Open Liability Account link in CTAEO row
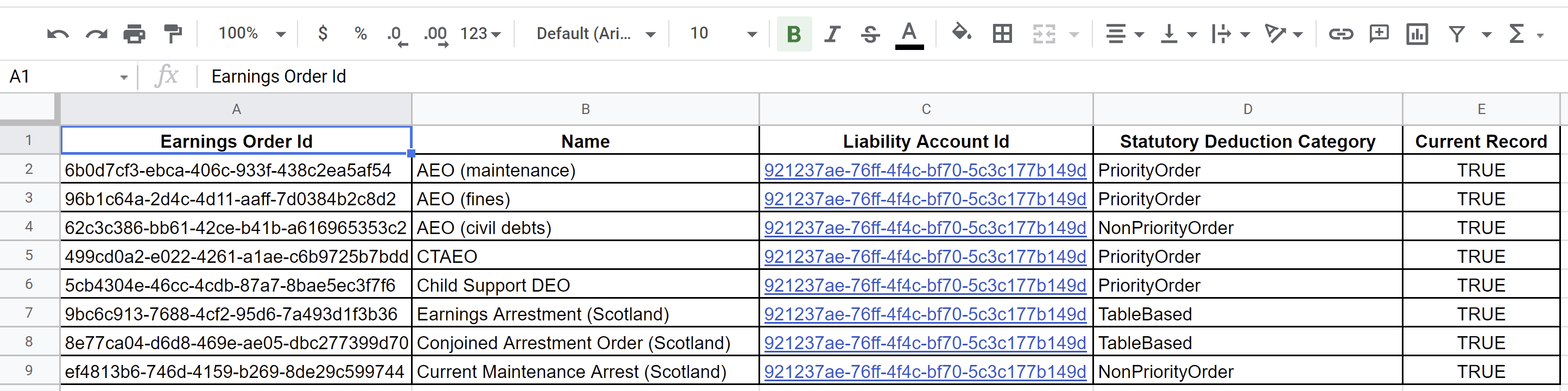1568x391 pixels. [925, 256]
